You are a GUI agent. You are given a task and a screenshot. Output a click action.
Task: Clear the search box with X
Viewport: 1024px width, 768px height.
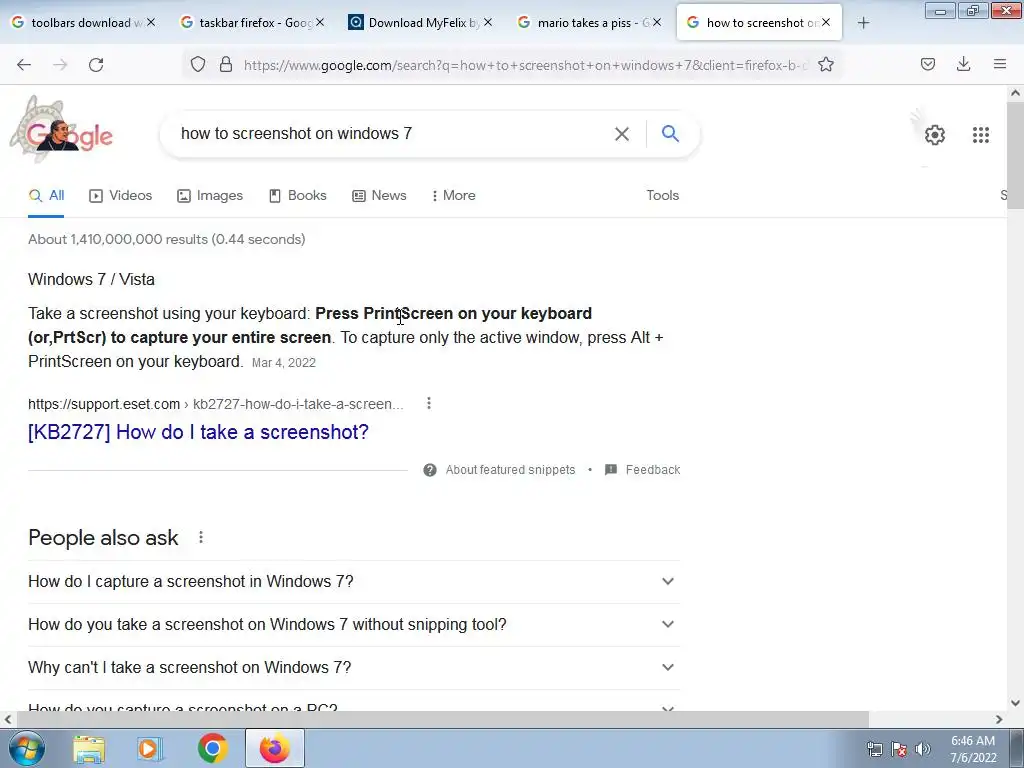pos(622,134)
